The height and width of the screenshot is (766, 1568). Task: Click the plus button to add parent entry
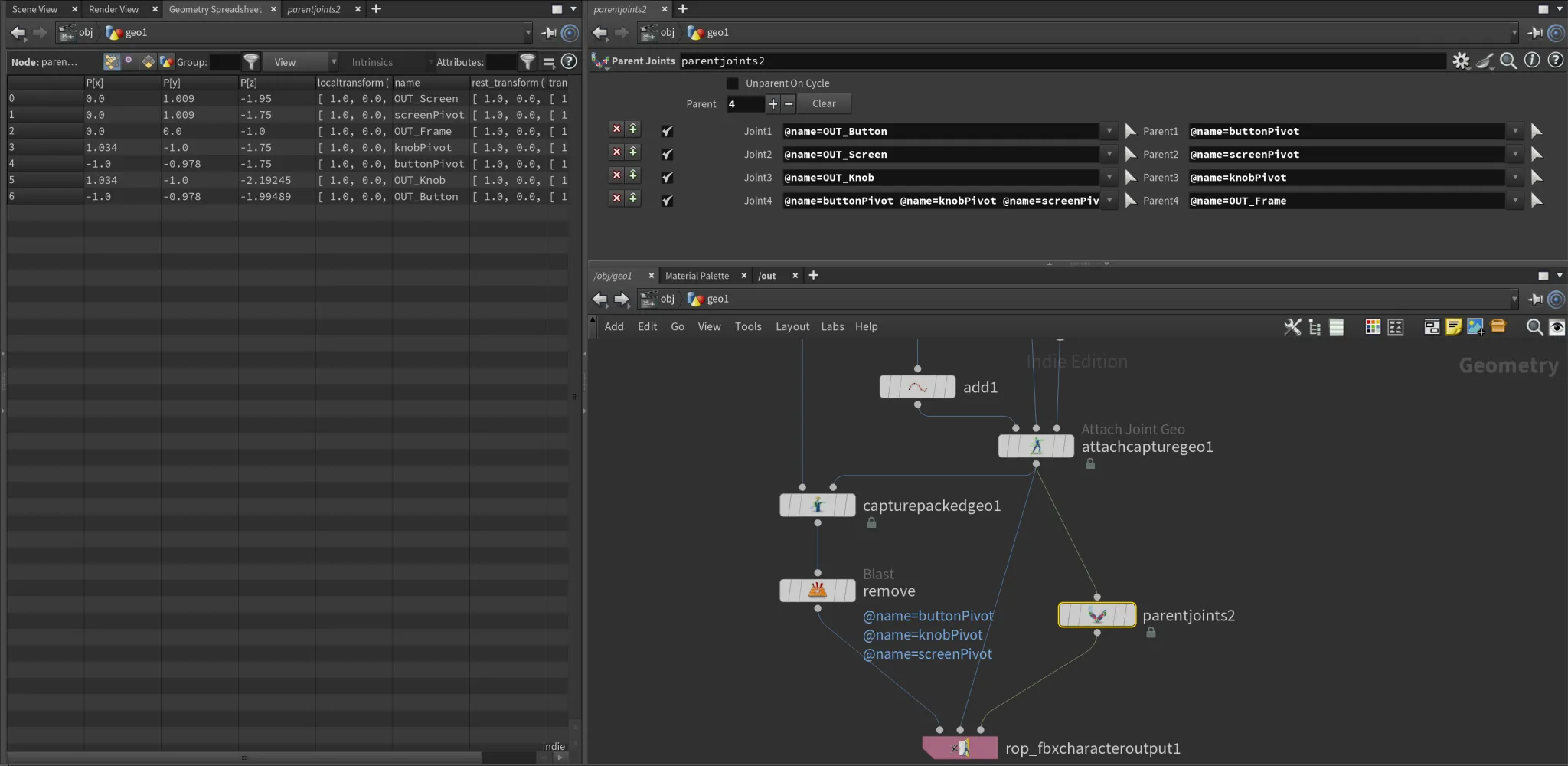coord(773,104)
